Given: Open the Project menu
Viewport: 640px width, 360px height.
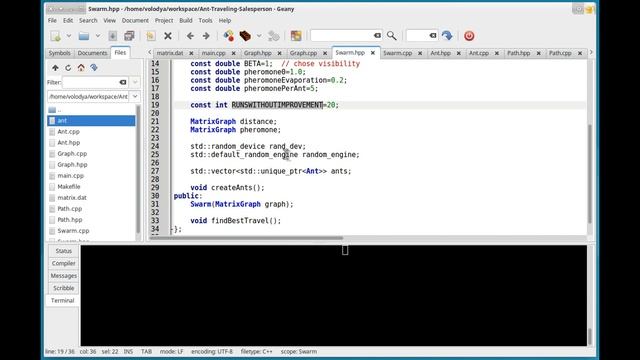Looking at the screenshot, I should point(164,20).
